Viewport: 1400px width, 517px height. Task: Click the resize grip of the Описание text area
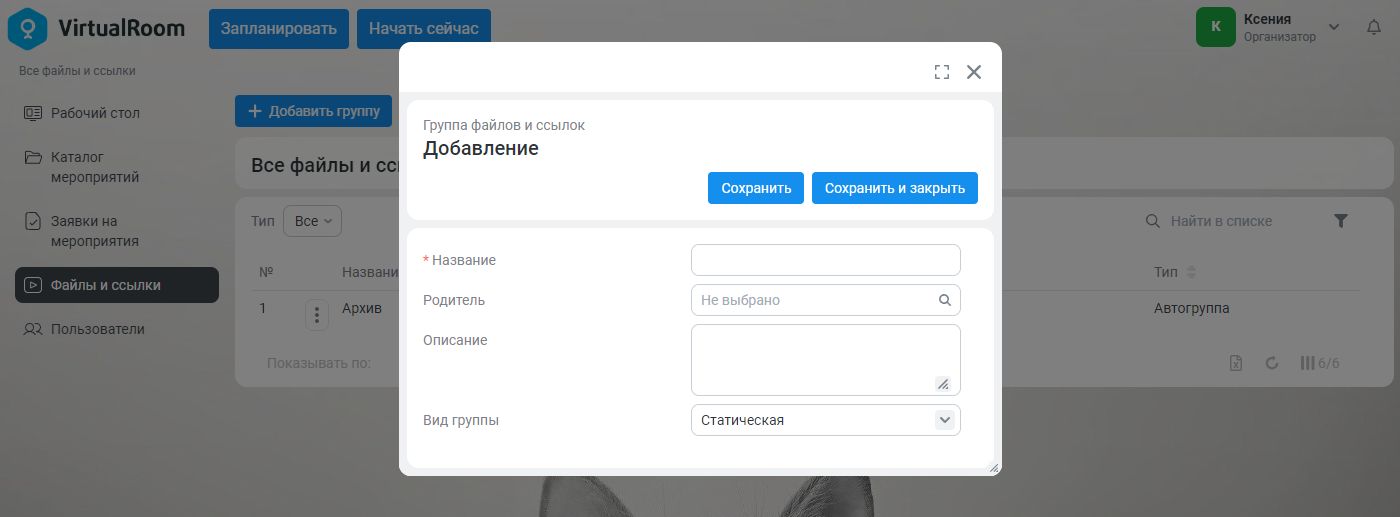[x=942, y=383]
